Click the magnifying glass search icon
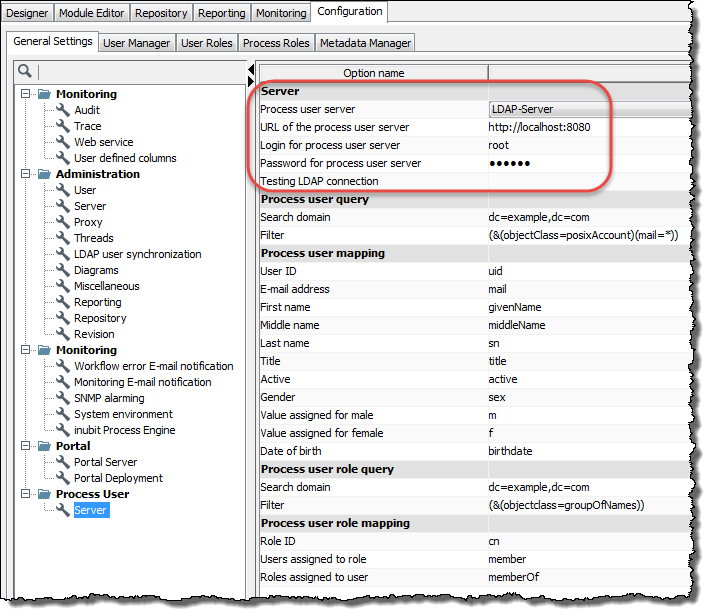 click(x=24, y=71)
